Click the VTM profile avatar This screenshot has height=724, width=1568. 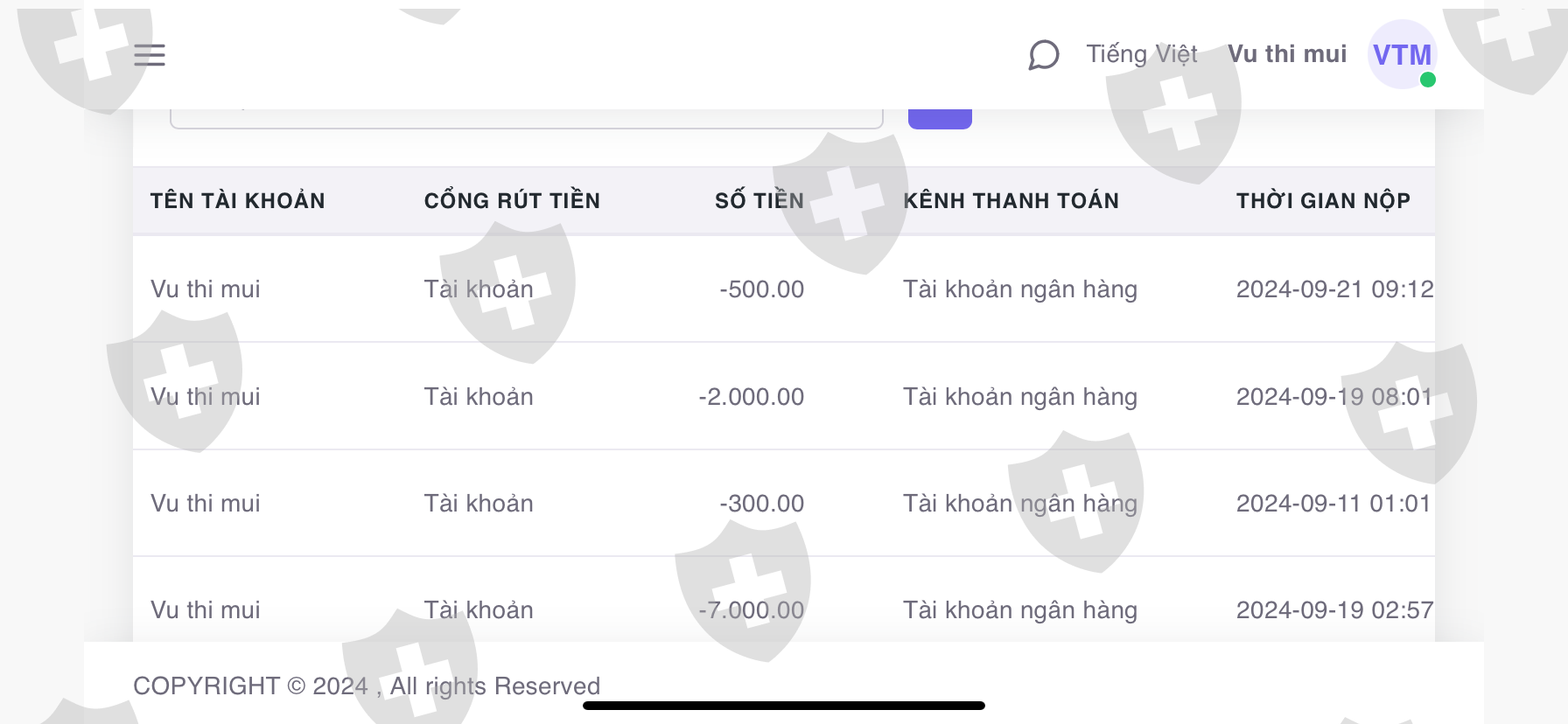(1401, 55)
